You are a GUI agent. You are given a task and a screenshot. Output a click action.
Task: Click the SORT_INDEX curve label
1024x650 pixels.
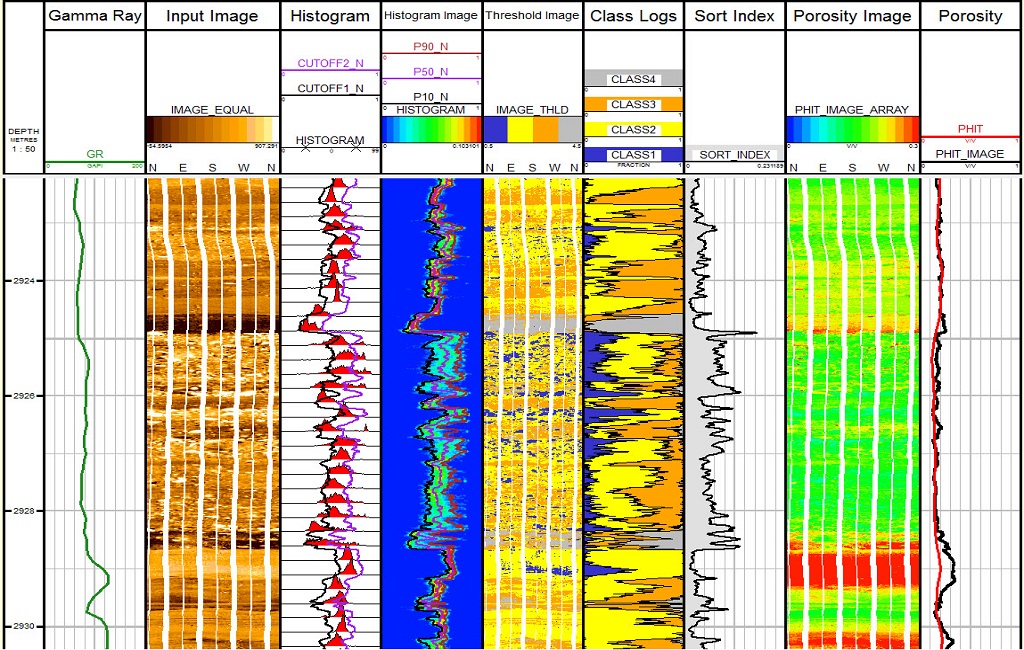click(x=734, y=155)
